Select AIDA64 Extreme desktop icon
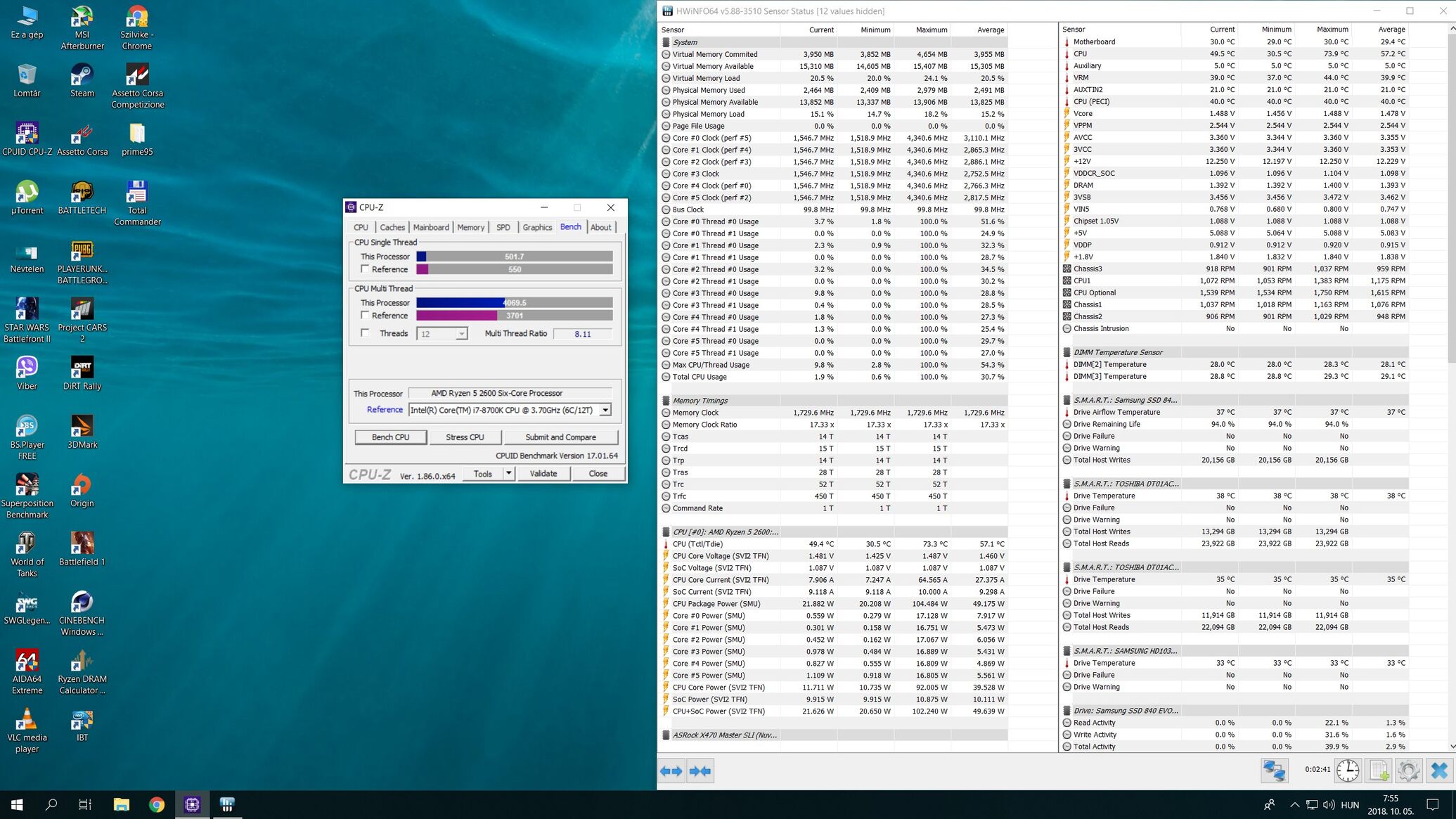This screenshot has height=819, width=1456. coord(27,671)
